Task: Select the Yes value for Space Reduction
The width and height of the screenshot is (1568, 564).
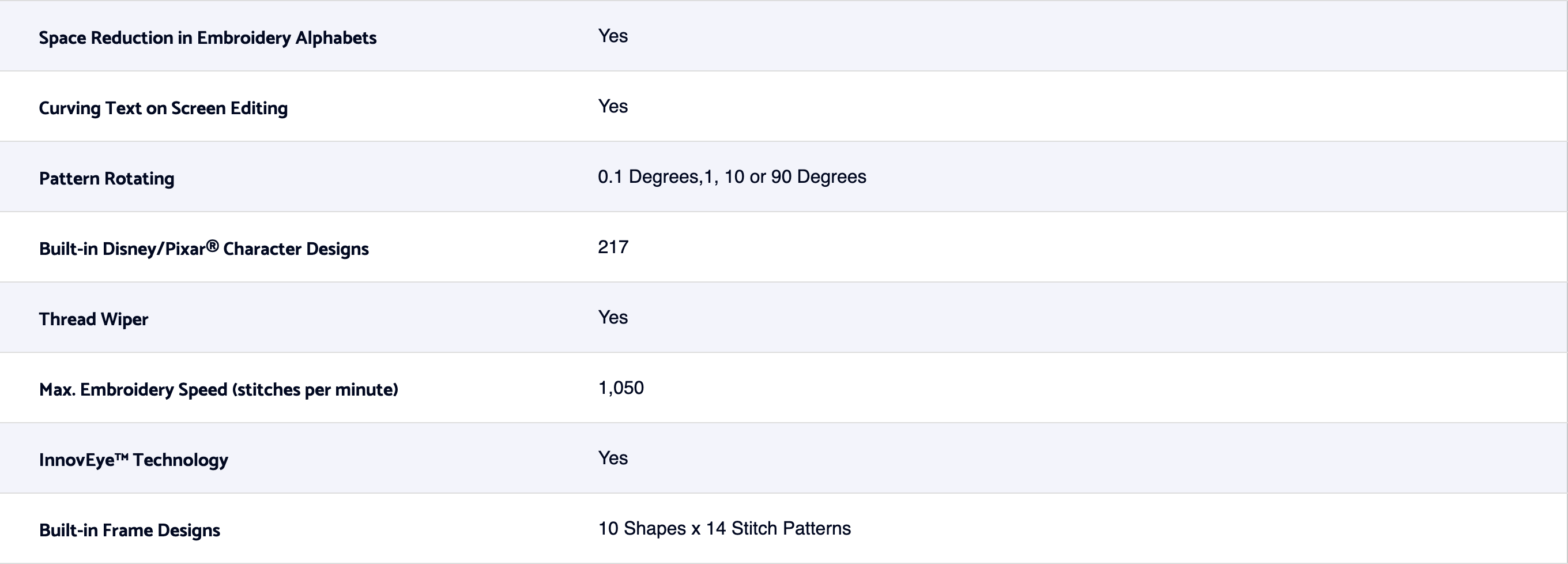Action: click(x=612, y=36)
